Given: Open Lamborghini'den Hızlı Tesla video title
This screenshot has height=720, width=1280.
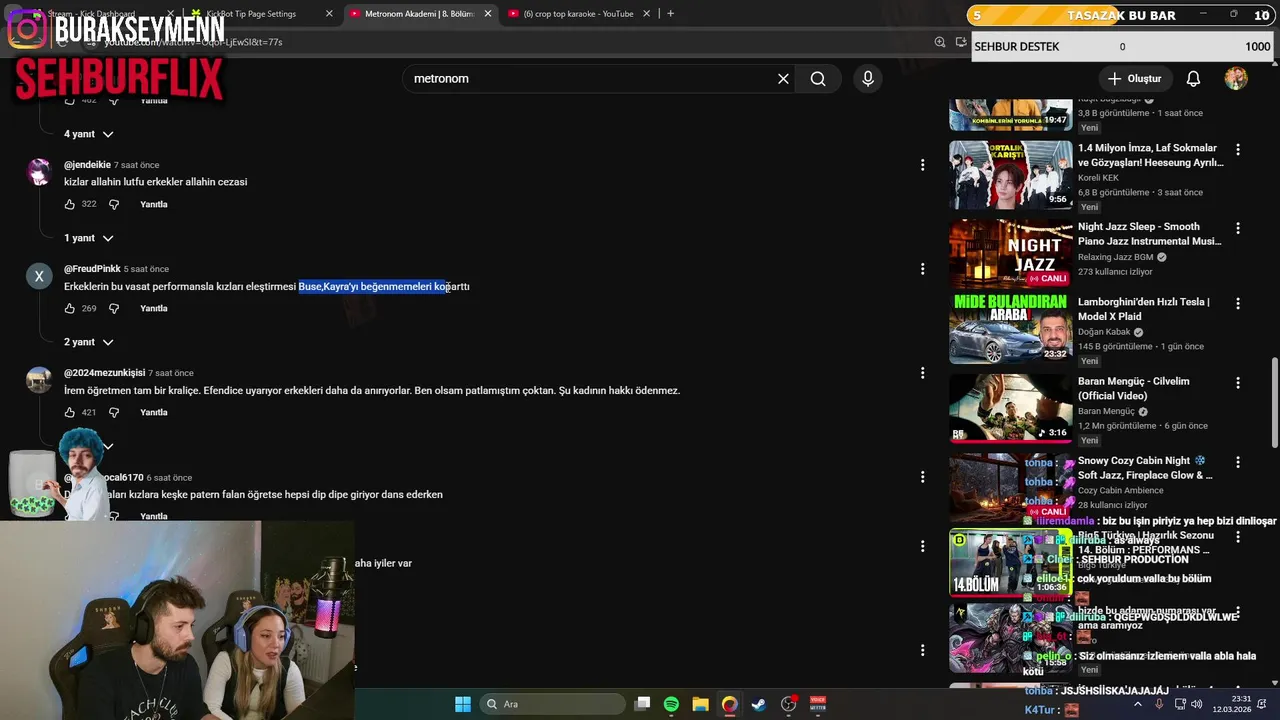Looking at the screenshot, I should 1143,309.
